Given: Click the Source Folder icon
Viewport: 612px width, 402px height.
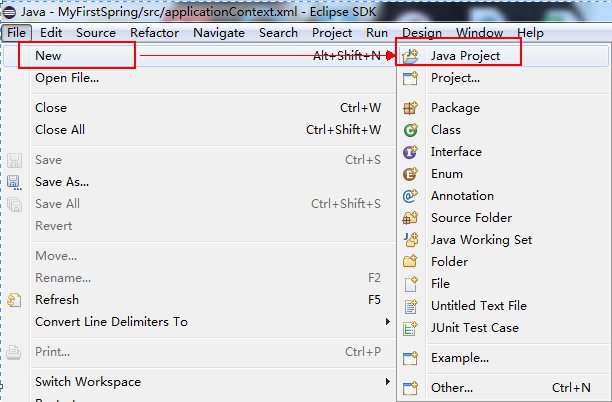Looking at the screenshot, I should (410, 218).
